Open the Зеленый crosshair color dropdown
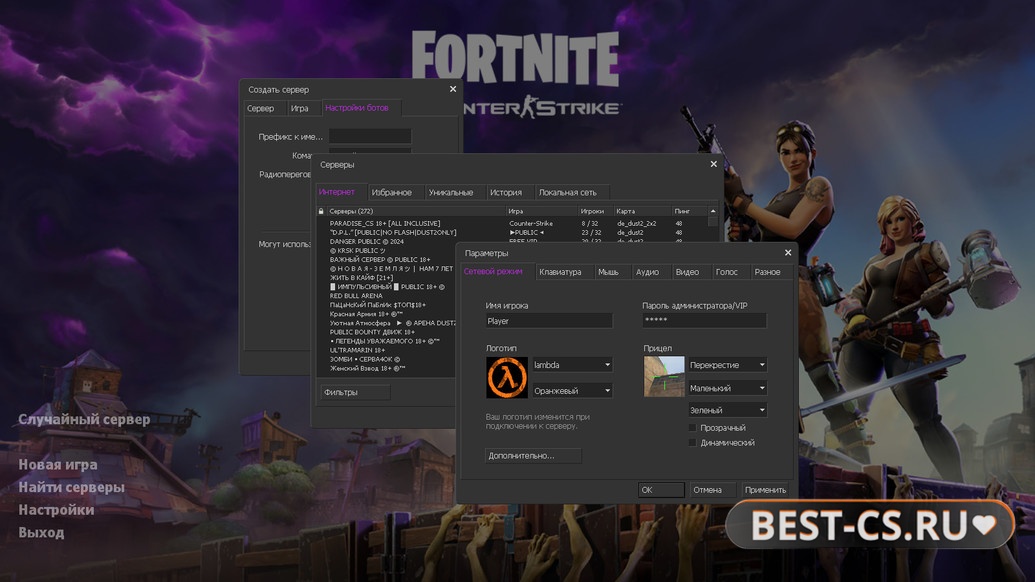The height and width of the screenshot is (582, 1035). pyautogui.click(x=727, y=410)
